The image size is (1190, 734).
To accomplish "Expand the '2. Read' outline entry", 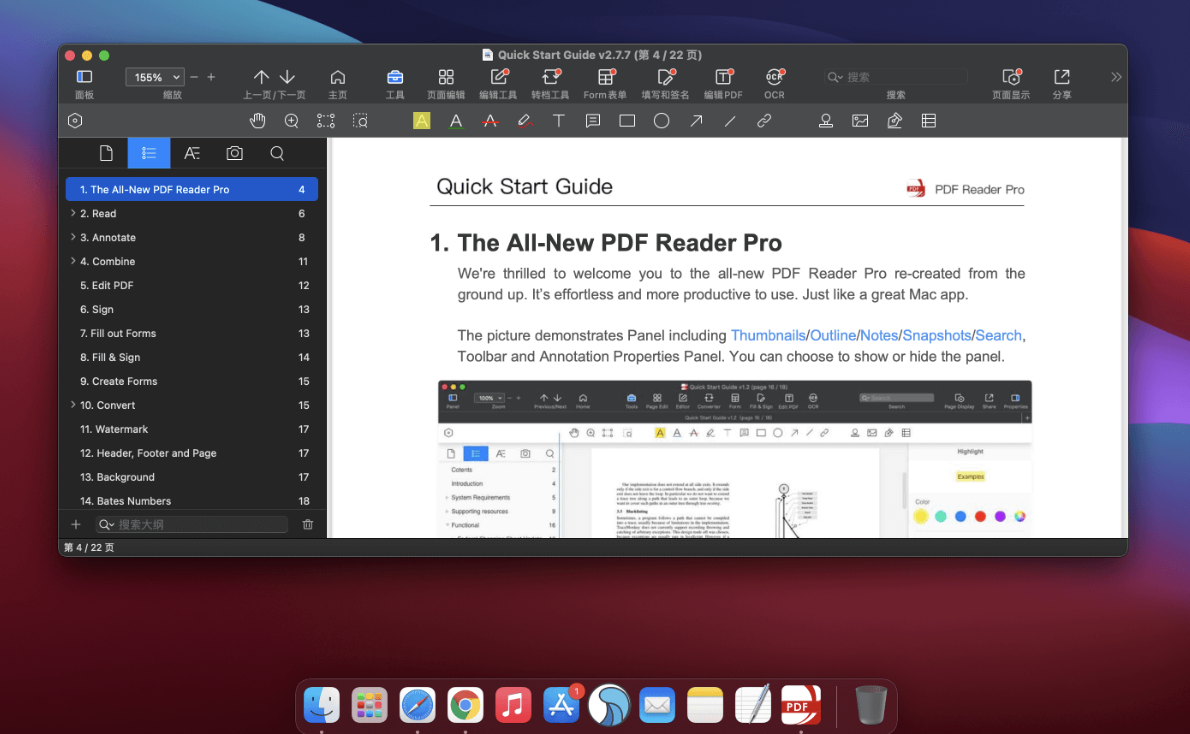I will [x=73, y=213].
